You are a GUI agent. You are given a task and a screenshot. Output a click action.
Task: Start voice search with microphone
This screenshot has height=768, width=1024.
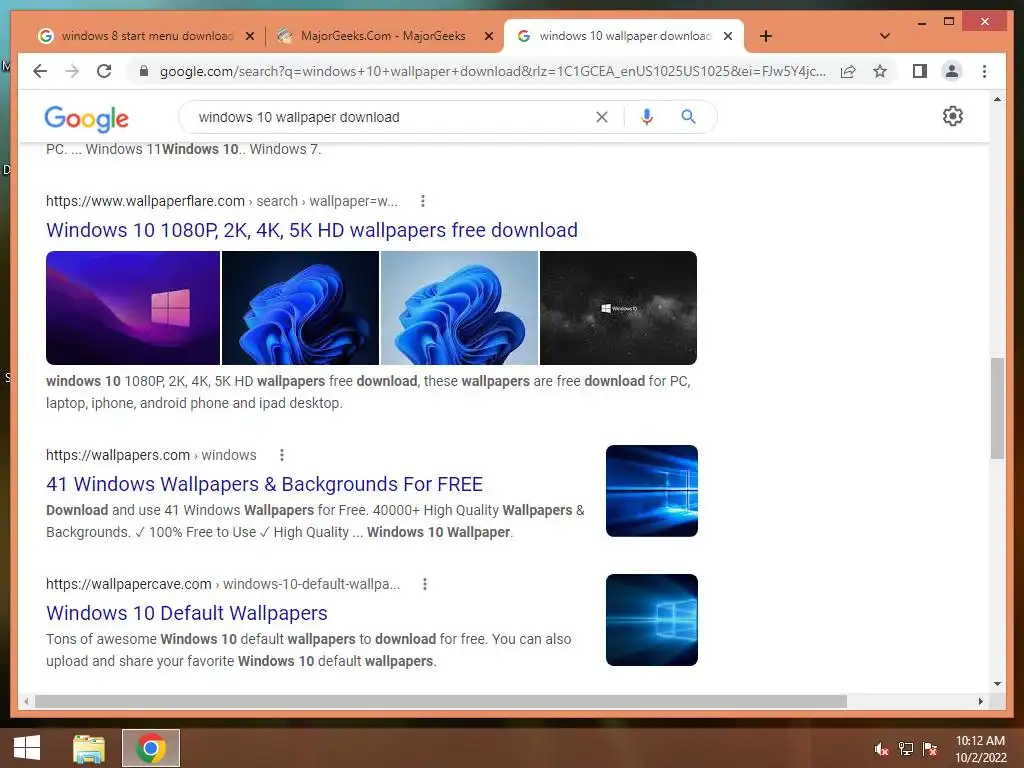coord(647,117)
